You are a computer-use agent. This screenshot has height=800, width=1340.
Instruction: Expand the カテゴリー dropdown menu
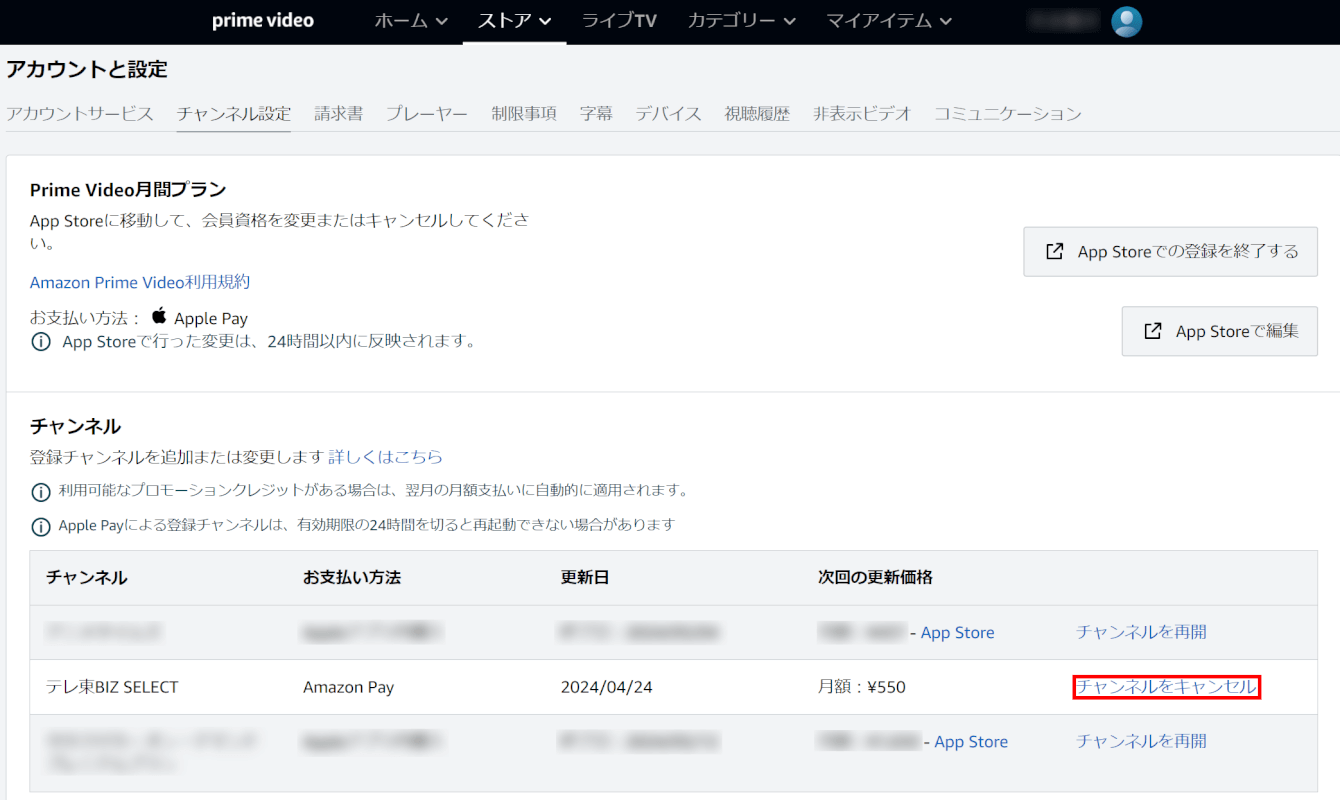tap(742, 21)
